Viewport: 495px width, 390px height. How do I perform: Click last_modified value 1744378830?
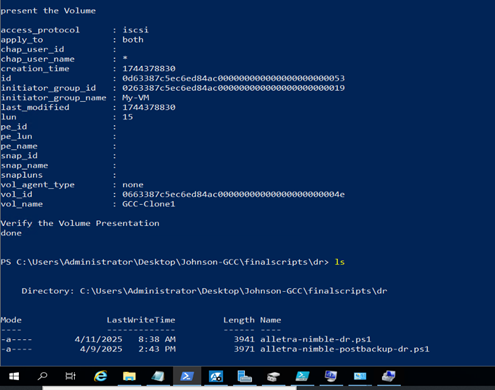click(149, 107)
